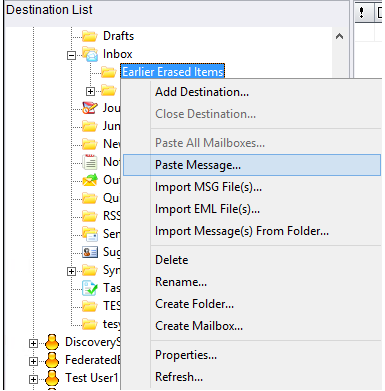Open Properties from the context menu

pos(252,355)
